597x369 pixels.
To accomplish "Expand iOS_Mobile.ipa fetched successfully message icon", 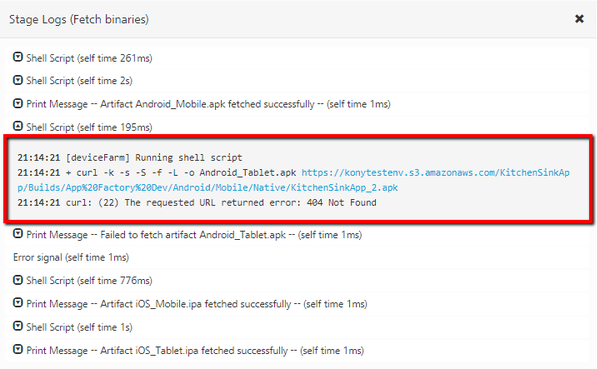I will click(x=18, y=303).
